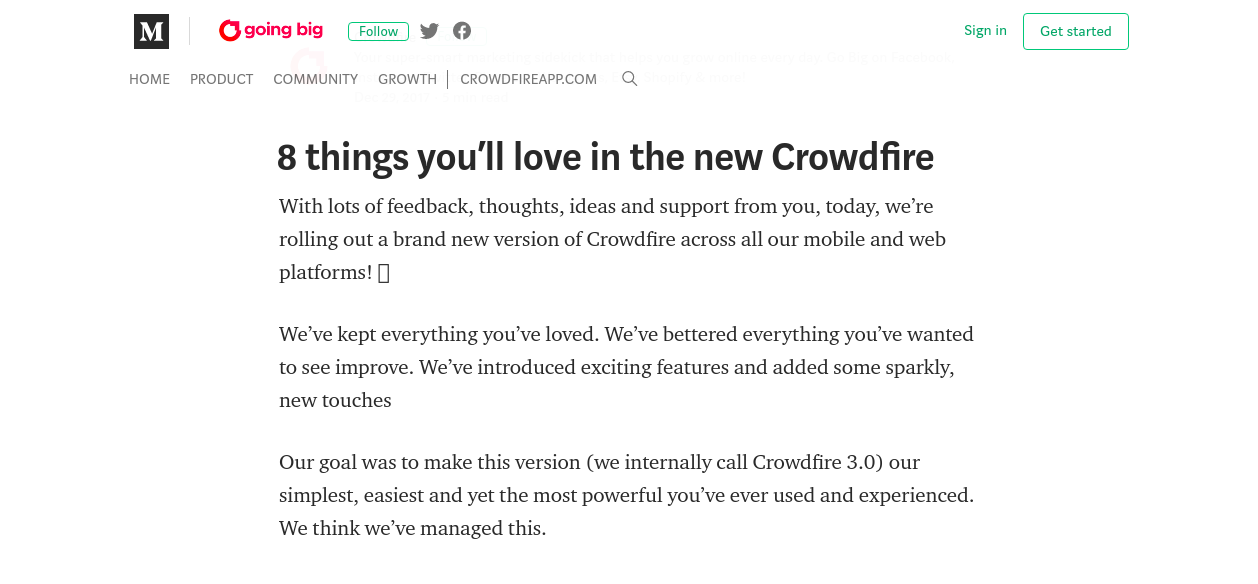This screenshot has width=1258, height=584.
Task: Visit the CROWDFIREAPP.COM link
Action: [x=529, y=79]
